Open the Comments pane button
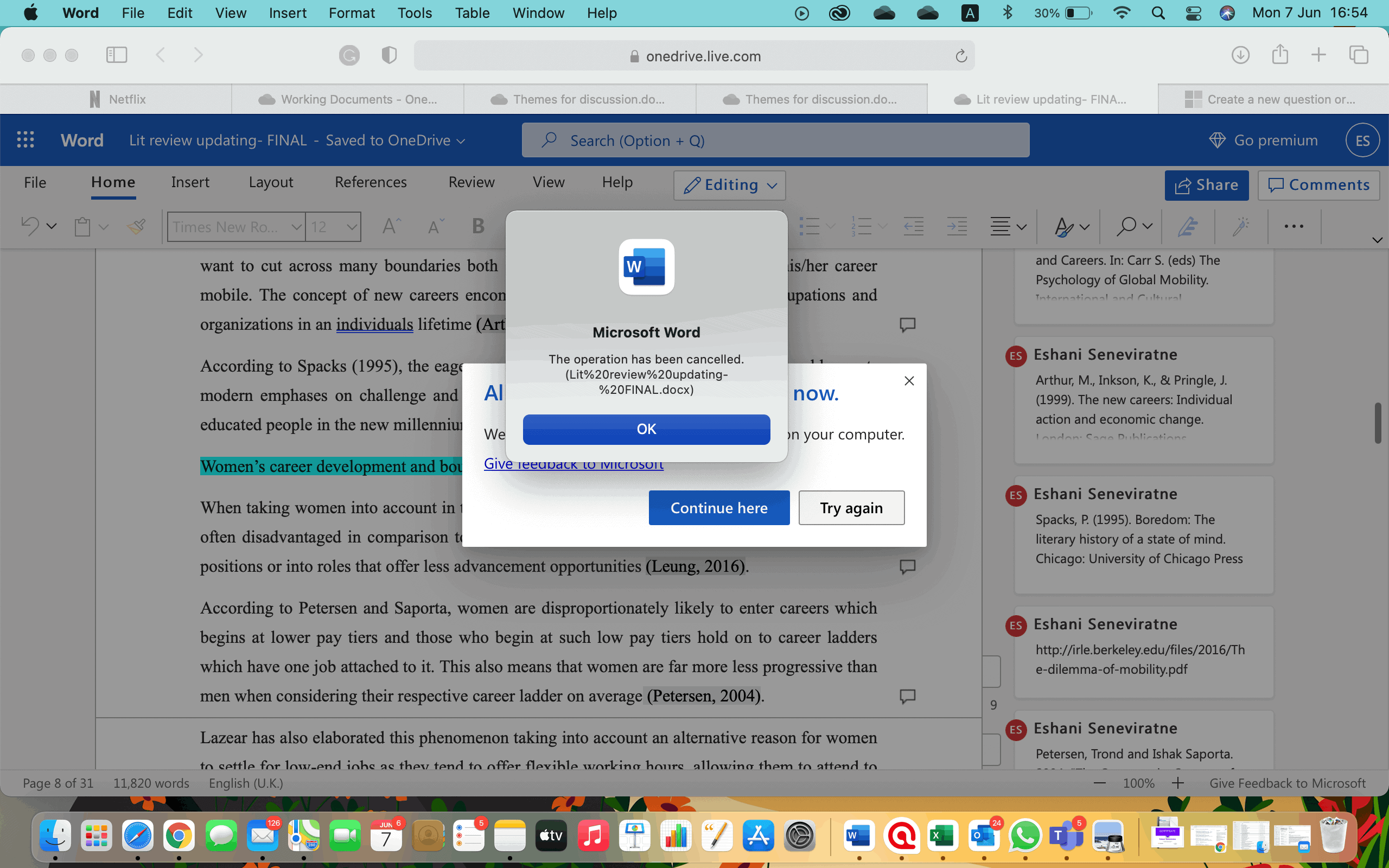This screenshot has height=868, width=1389. 1318,185
